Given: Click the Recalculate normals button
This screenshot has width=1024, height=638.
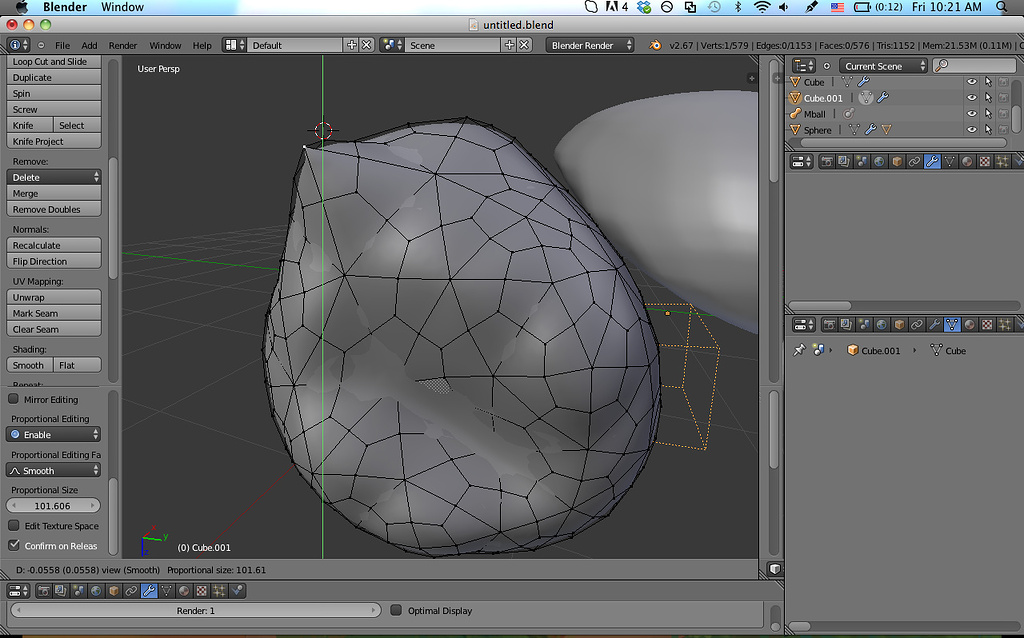Looking at the screenshot, I should point(54,245).
